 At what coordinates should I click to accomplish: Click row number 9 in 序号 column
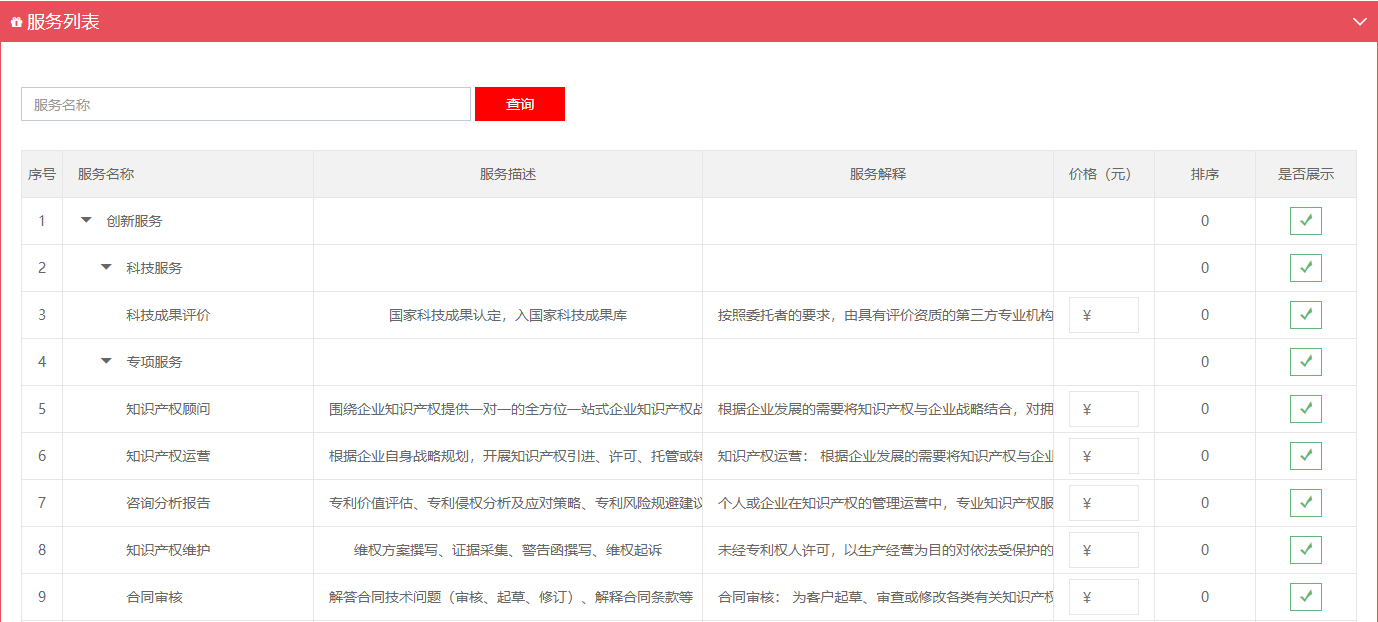coord(42,597)
